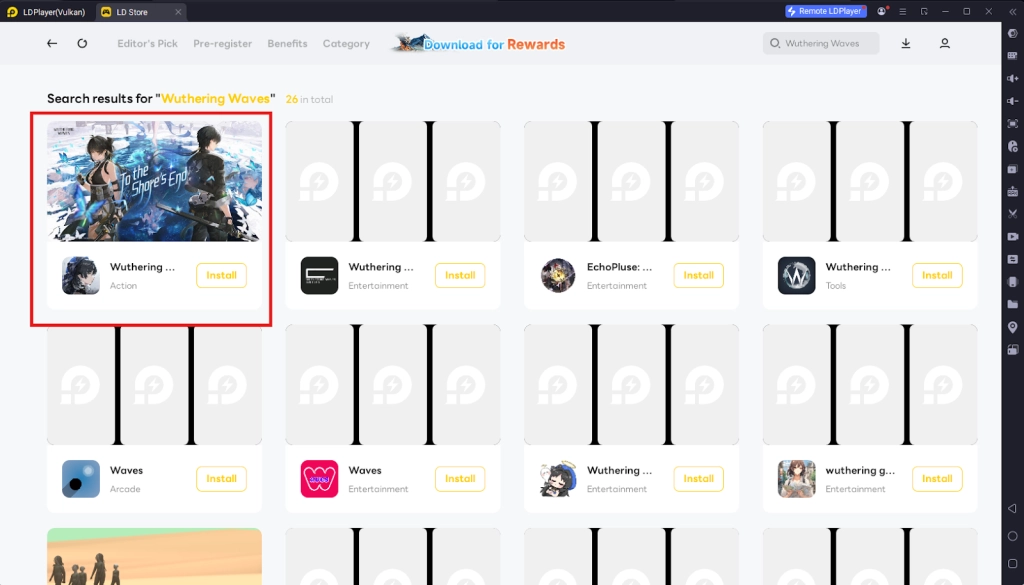Refresh the LD Store page
1024x585 pixels.
pos(82,44)
